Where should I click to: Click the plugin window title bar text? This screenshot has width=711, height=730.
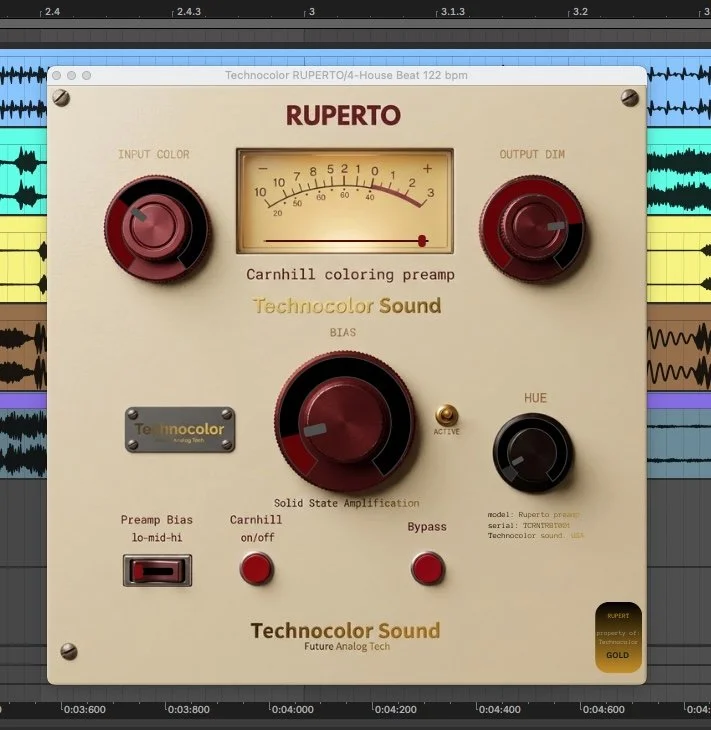click(346, 75)
